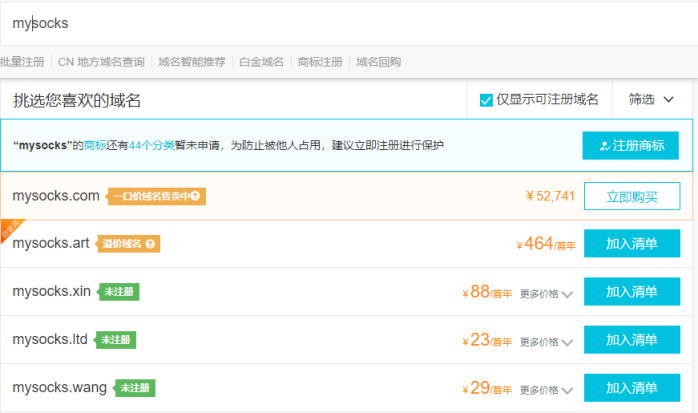Click 立即购买 for mysocks.com
The image size is (698, 413).
pos(632,196)
